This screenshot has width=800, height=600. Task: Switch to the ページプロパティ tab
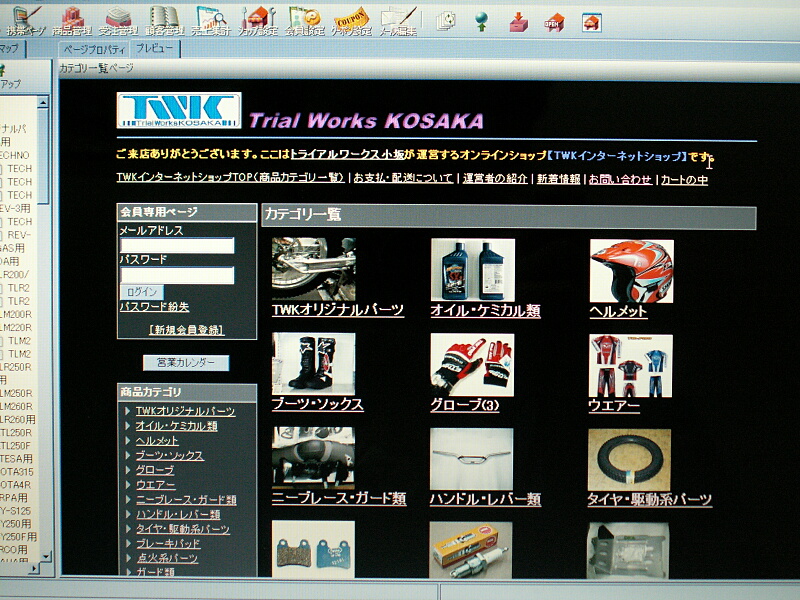[x=94, y=49]
